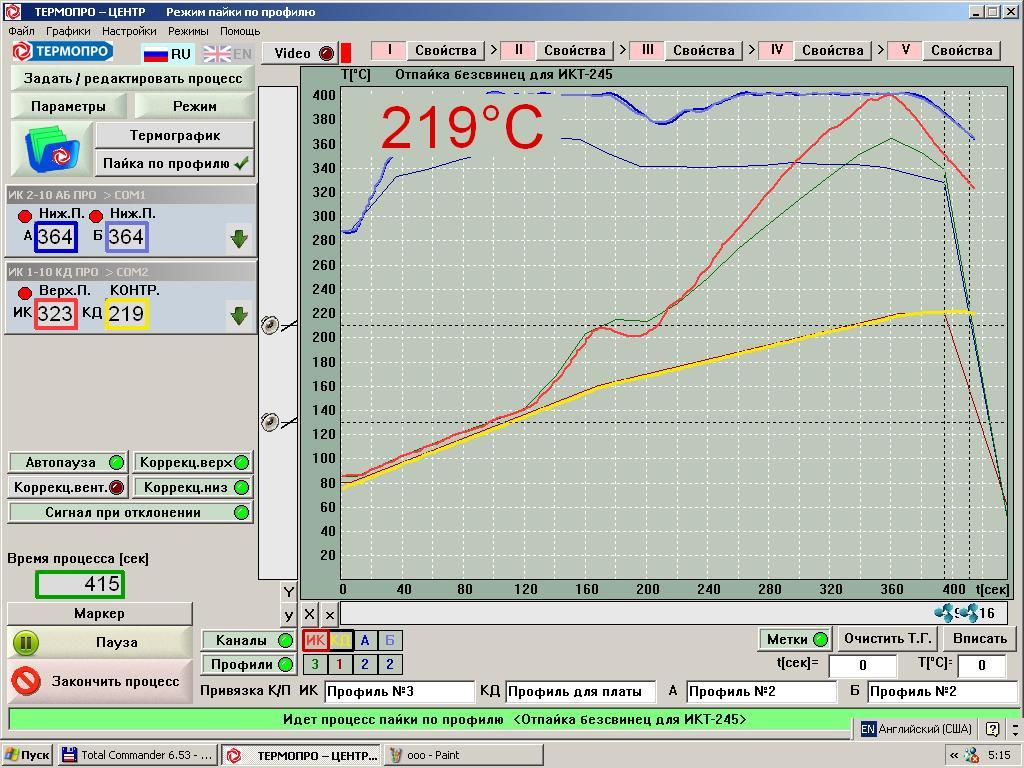Switch language to English flag EN
This screenshot has width=1024, height=768.
(x=227, y=54)
